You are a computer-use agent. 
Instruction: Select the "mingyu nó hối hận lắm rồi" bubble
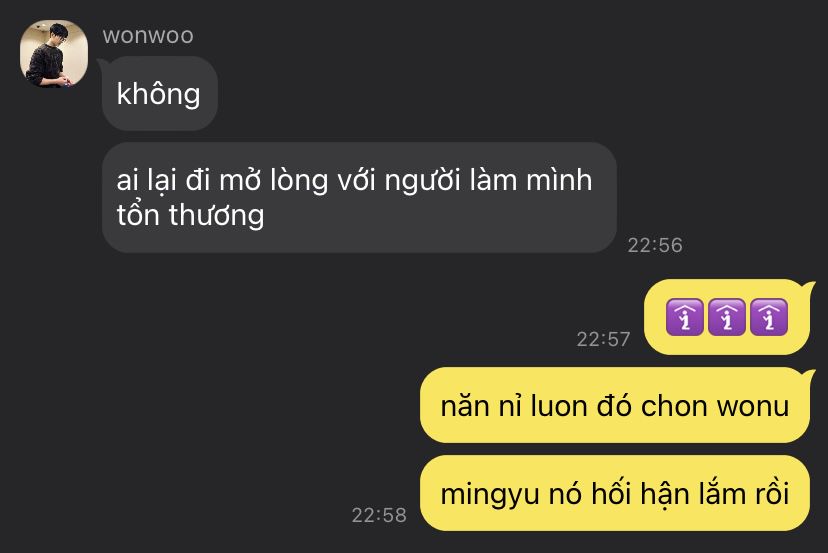point(615,493)
